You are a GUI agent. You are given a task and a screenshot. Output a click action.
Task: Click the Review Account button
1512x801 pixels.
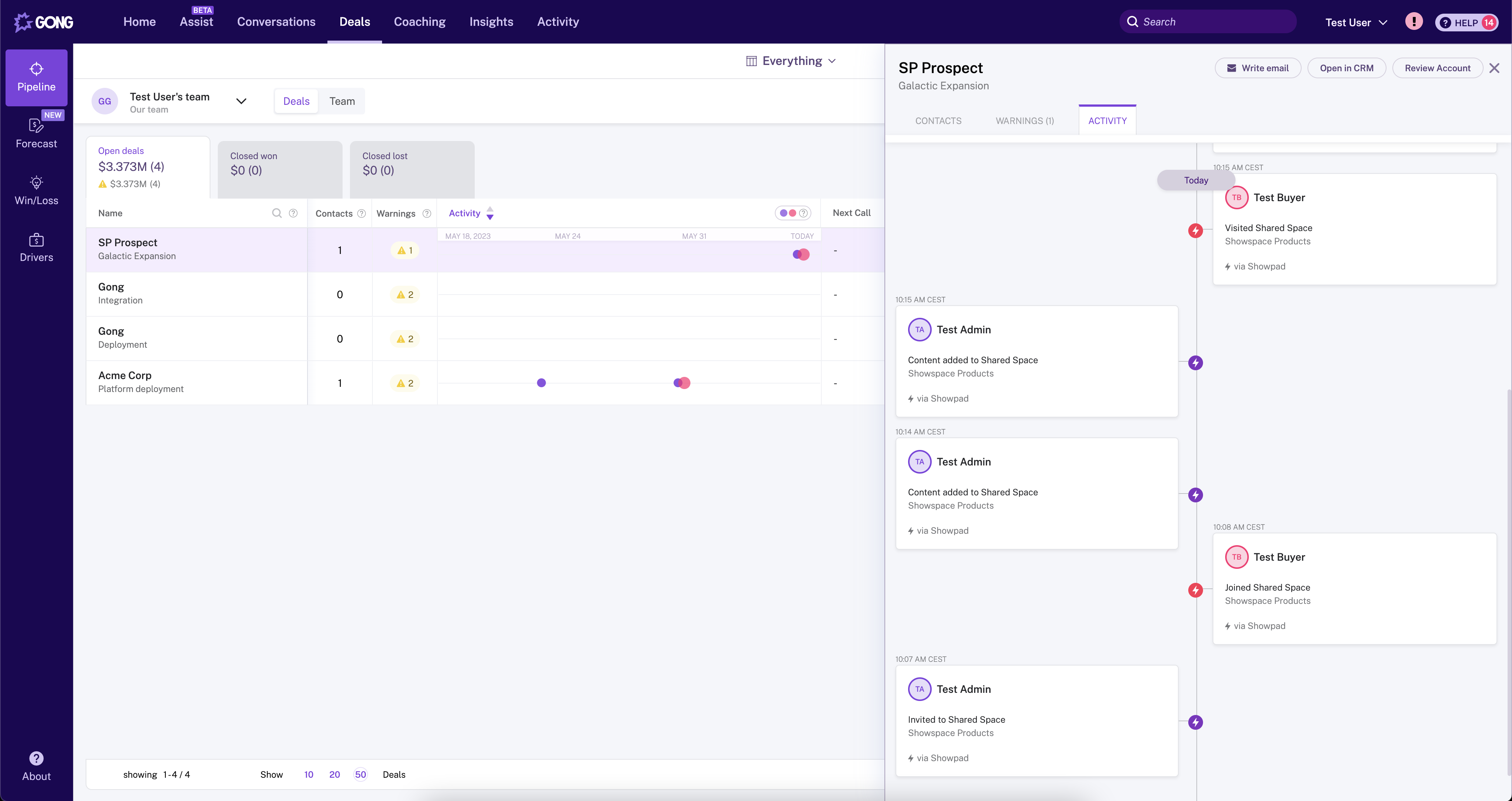tap(1437, 68)
